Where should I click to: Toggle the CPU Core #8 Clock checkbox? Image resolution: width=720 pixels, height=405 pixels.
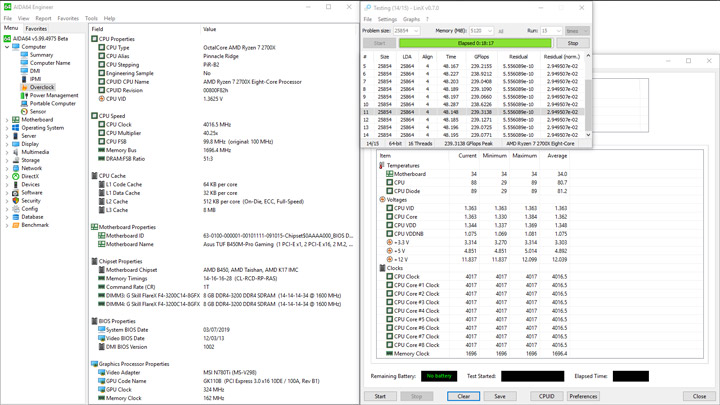tap(389, 345)
